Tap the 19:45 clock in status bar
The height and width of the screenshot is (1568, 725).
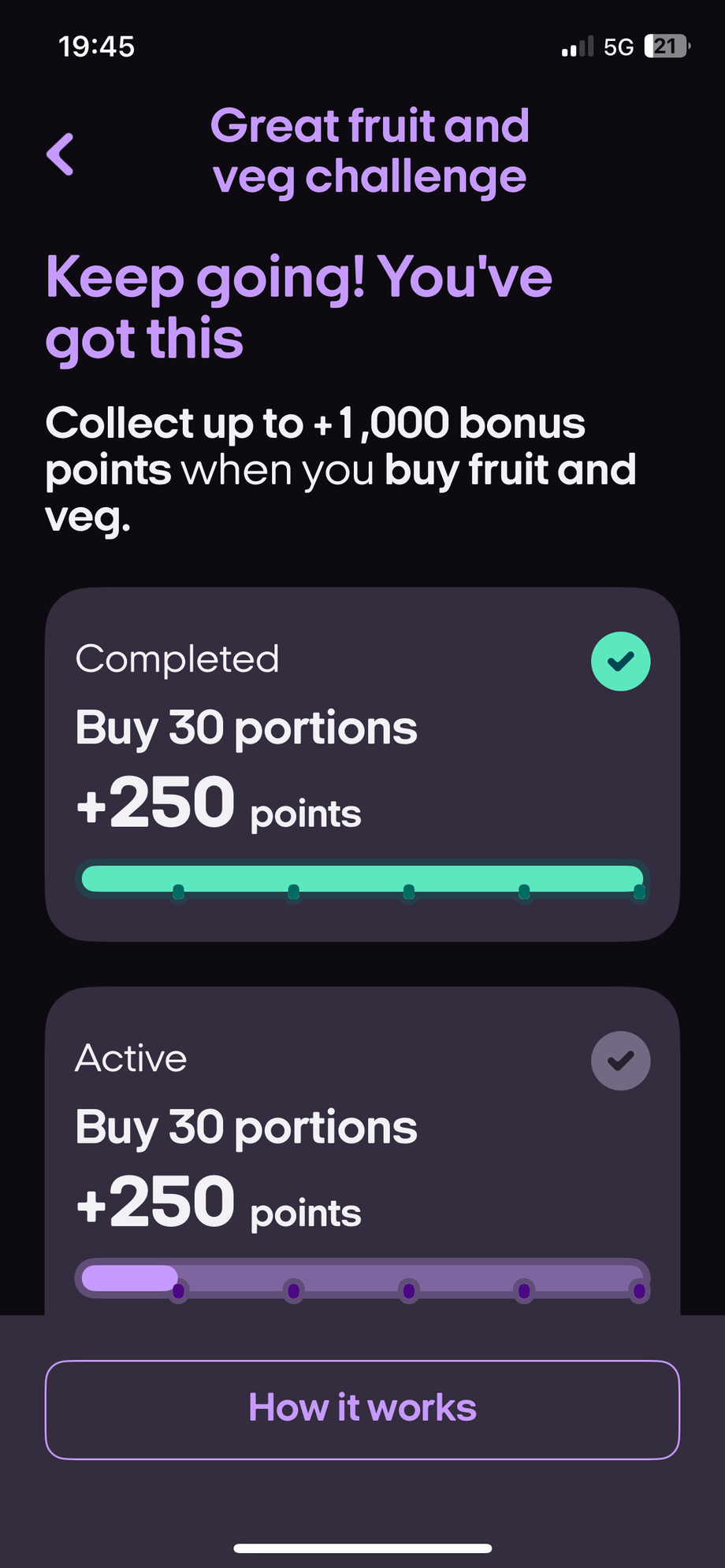point(96,46)
